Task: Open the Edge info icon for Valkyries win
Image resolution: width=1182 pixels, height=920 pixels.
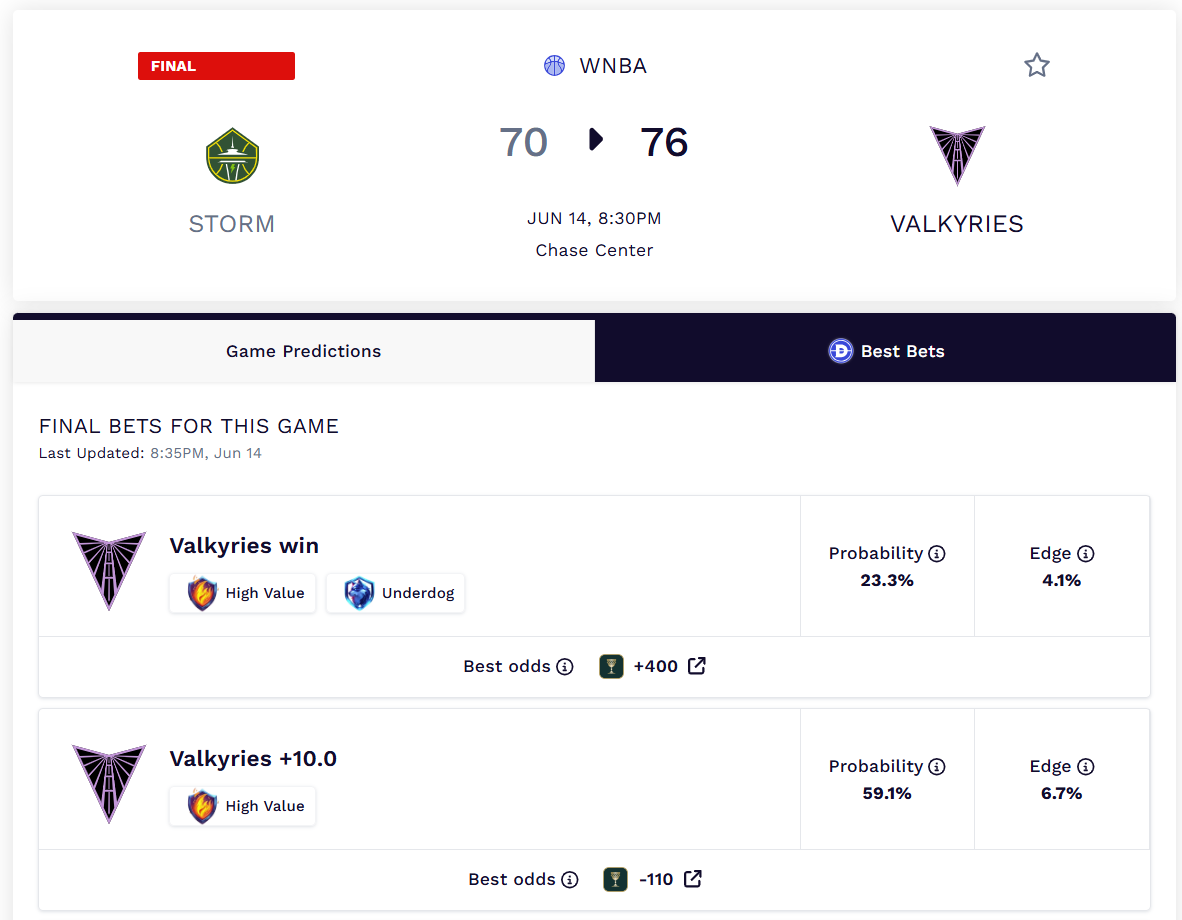Action: pos(1086,554)
